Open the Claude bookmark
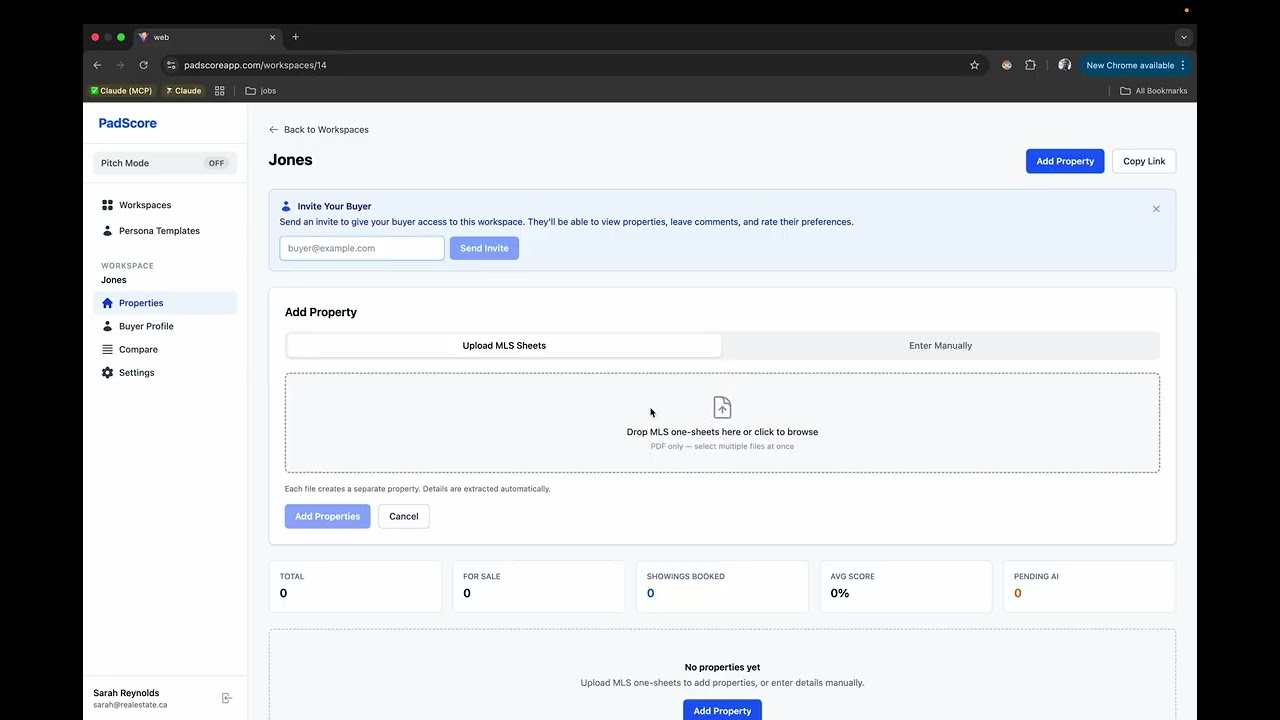The image size is (1280, 720). [183, 91]
